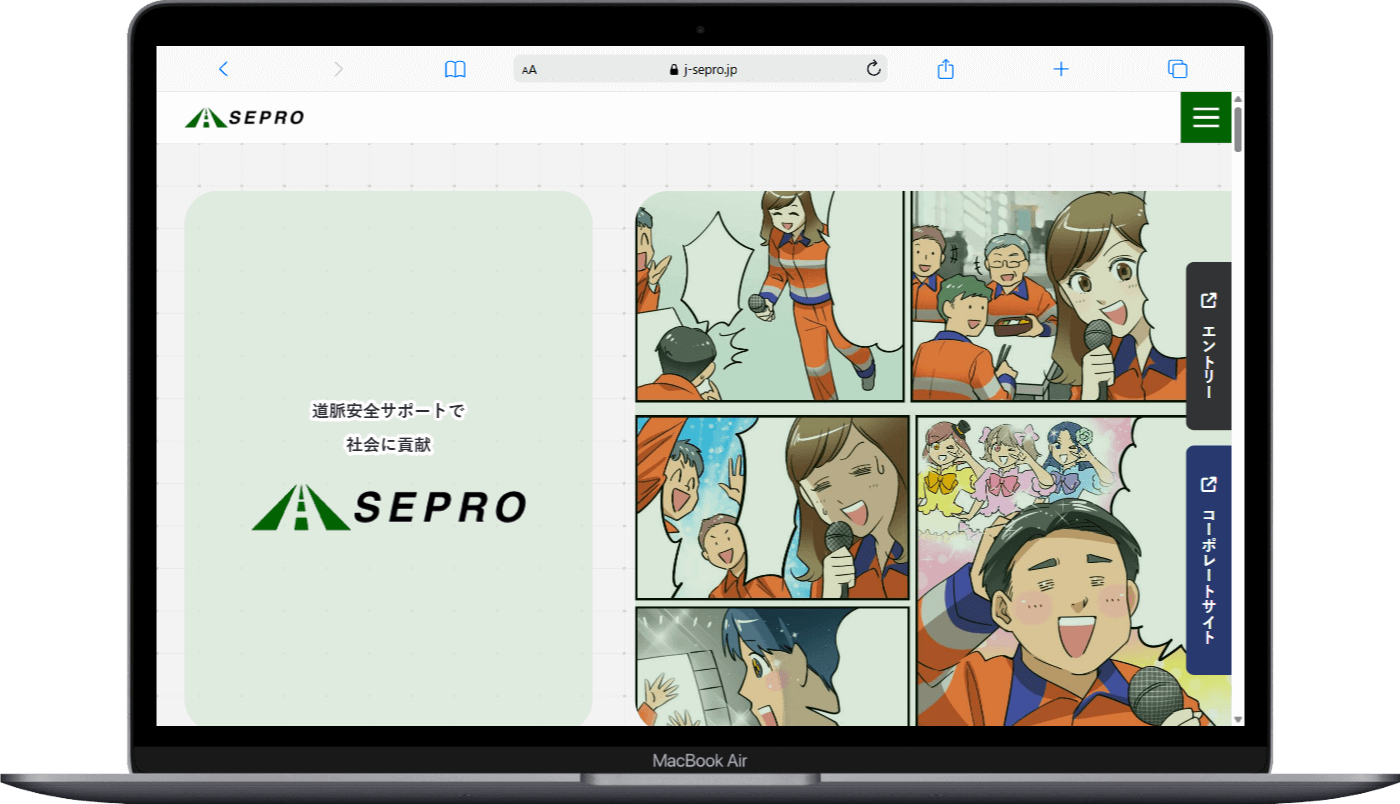The width and height of the screenshot is (1400, 804).
Task: Select the text 社会に貢献
Action: tap(388, 445)
